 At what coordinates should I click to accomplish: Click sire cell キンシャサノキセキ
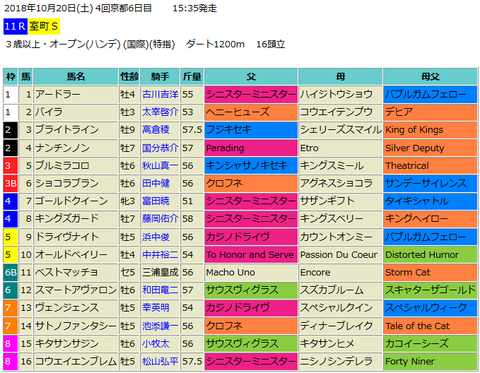click(251, 166)
